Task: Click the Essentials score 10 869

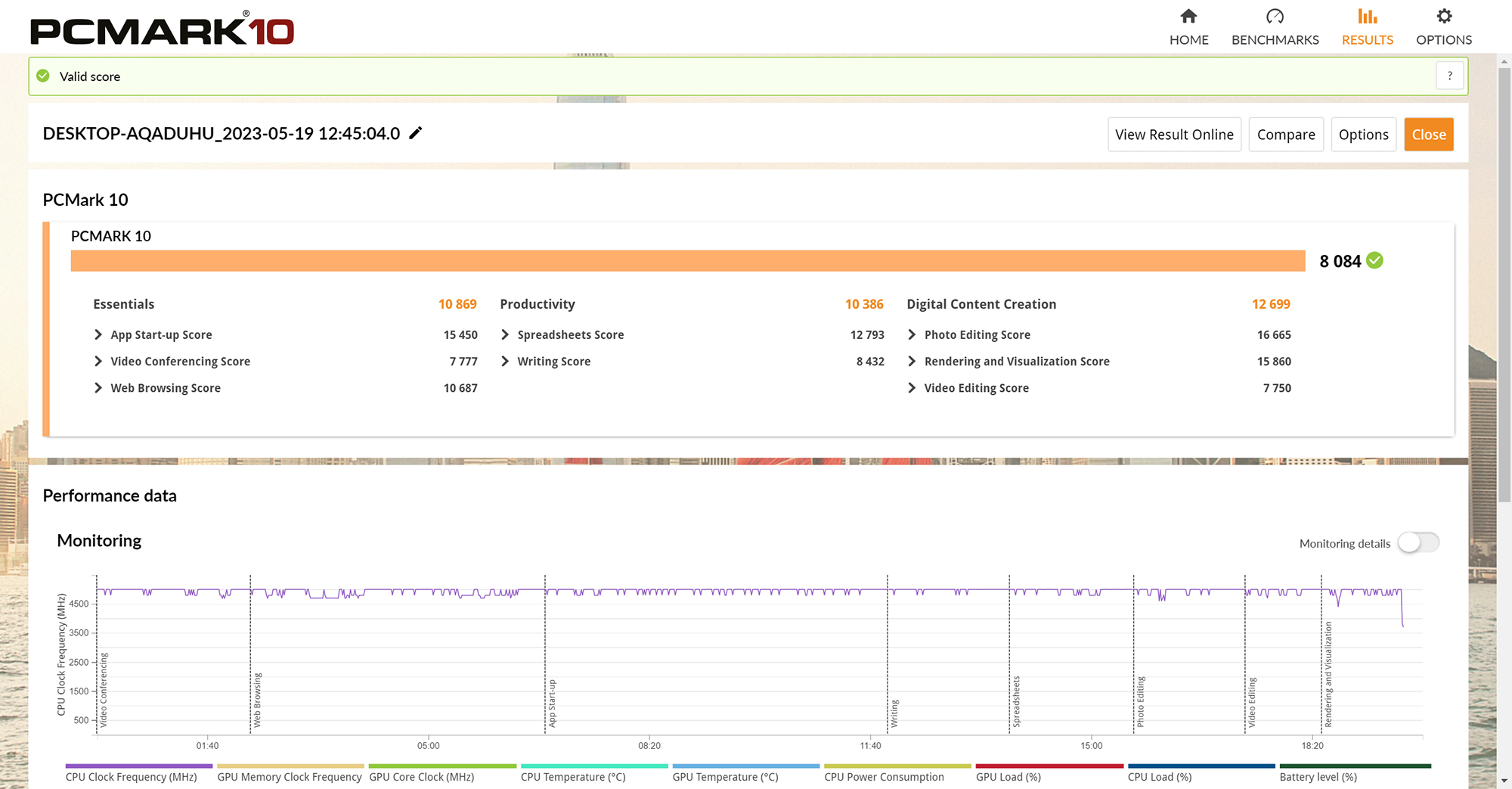Action: pos(457,303)
